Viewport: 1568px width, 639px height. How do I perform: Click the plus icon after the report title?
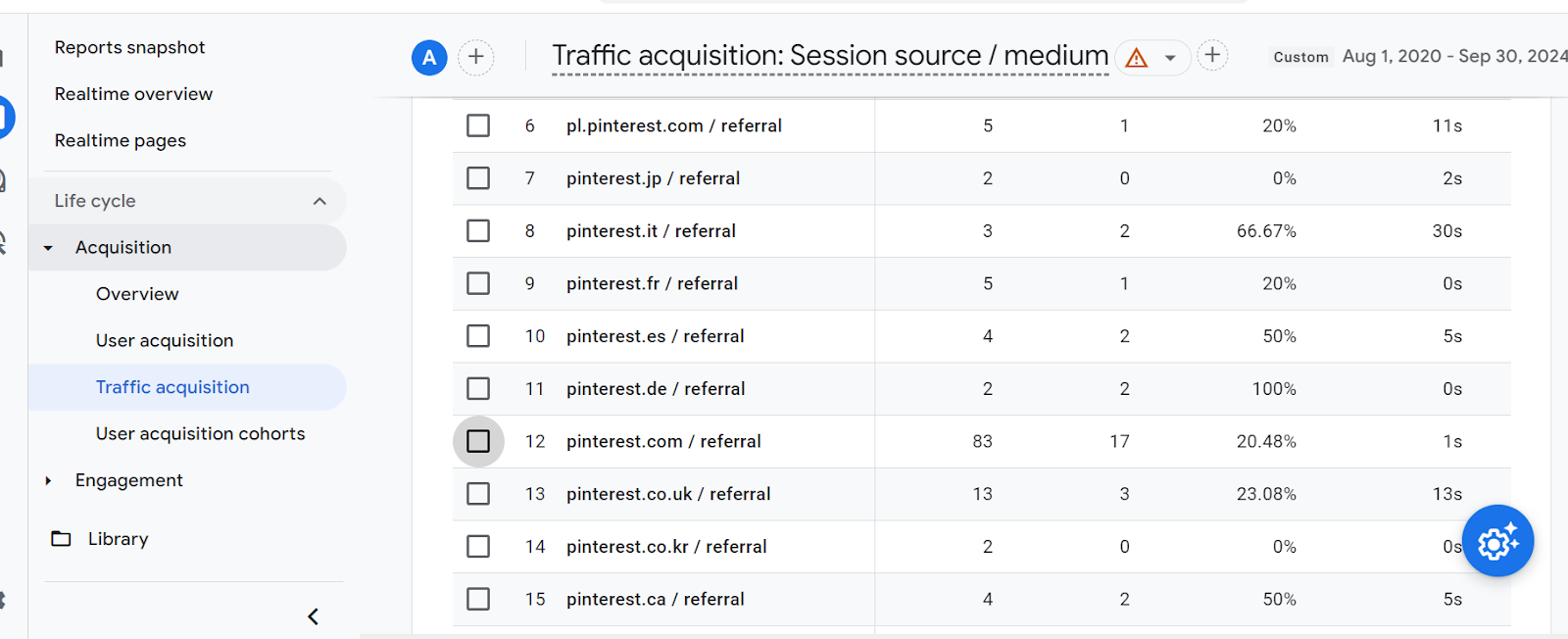1212,55
